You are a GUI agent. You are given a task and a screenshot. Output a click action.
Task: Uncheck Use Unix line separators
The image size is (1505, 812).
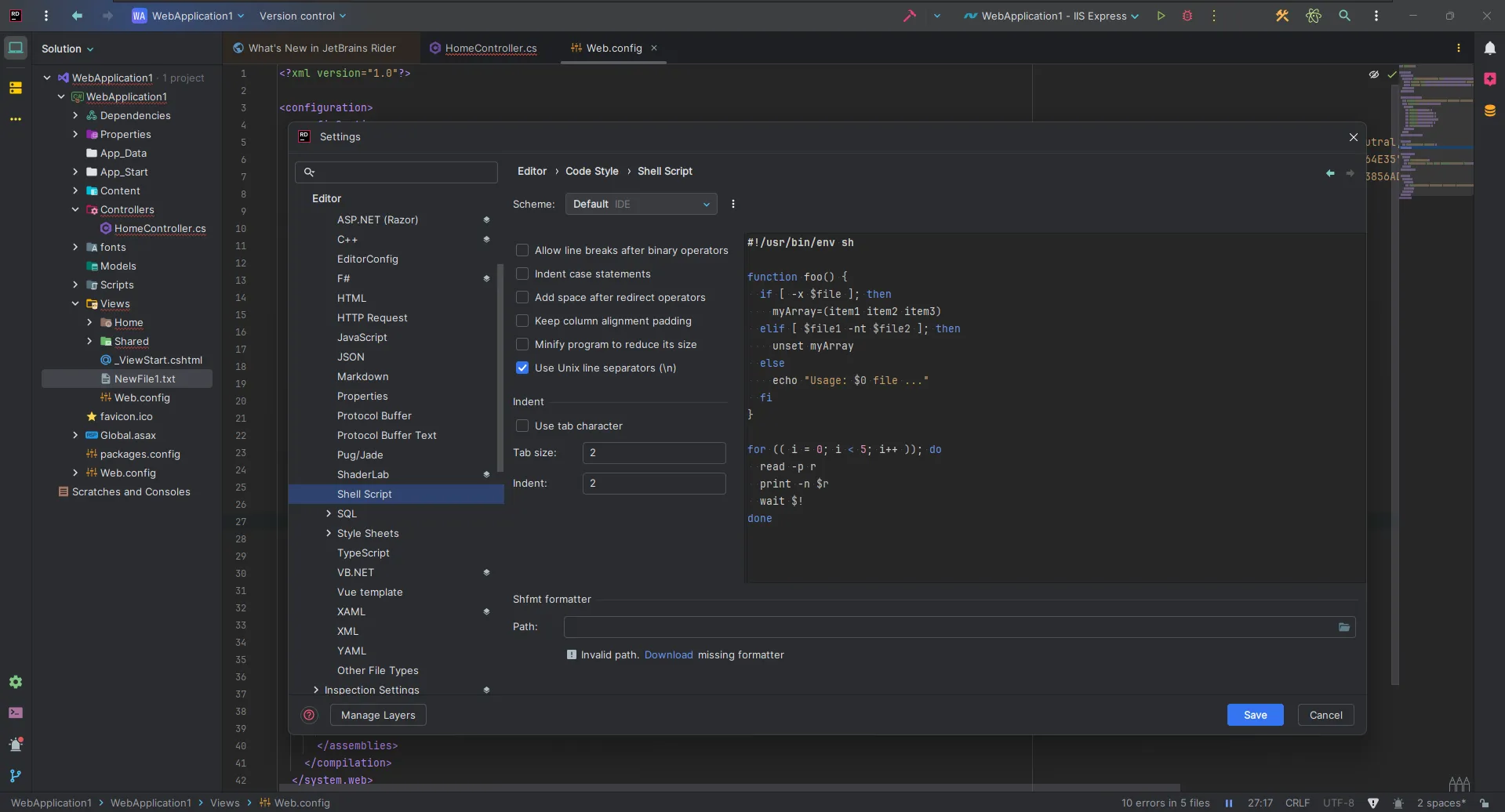(522, 368)
